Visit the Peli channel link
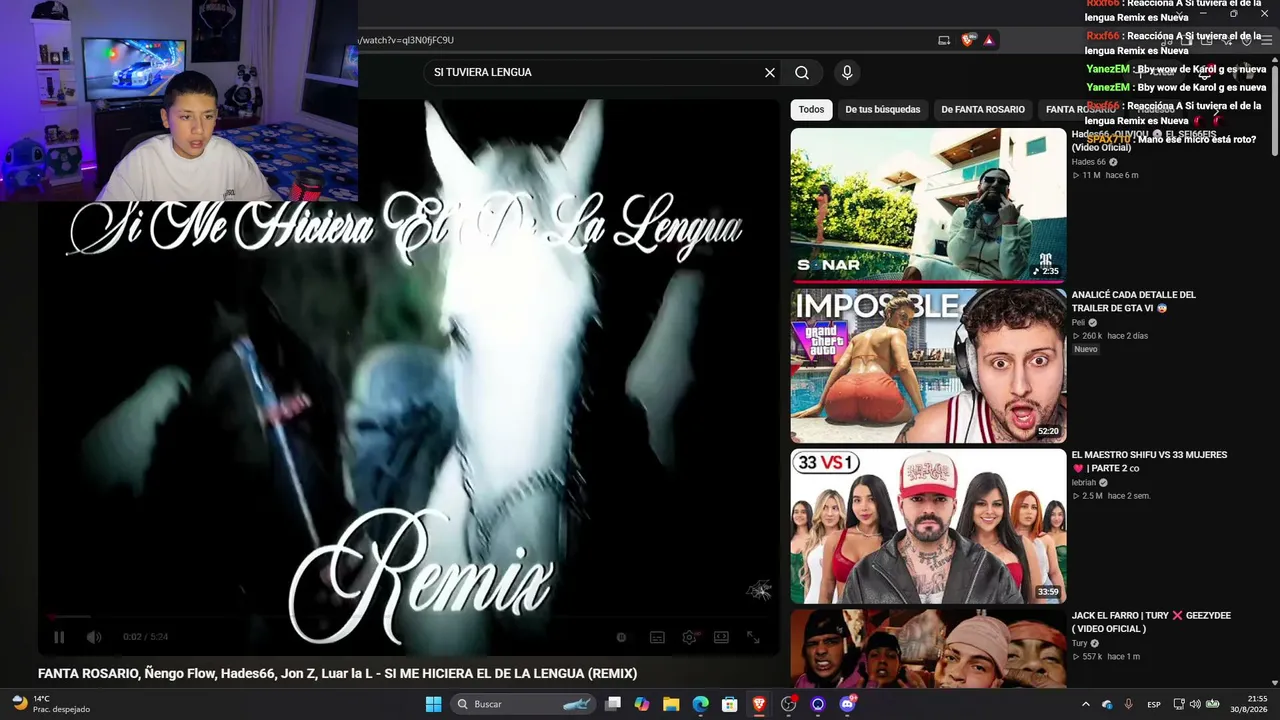This screenshot has height=720, width=1280. pos(1078,323)
